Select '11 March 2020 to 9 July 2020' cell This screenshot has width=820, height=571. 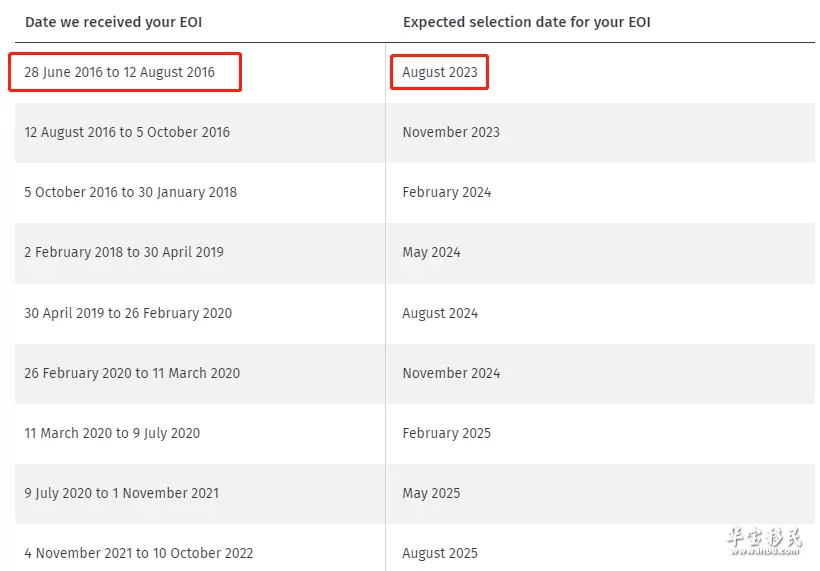(112, 433)
